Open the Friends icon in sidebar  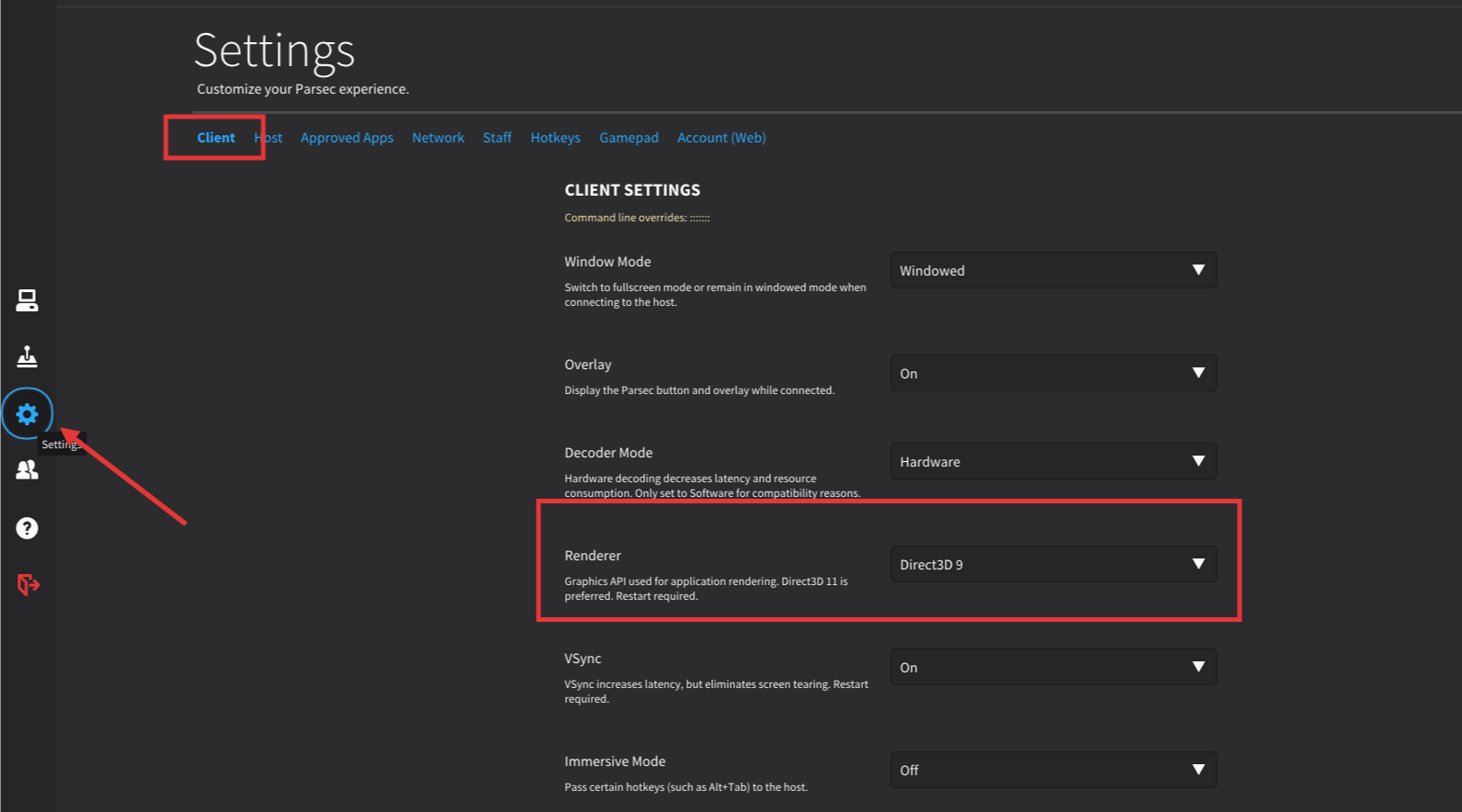pyautogui.click(x=27, y=470)
